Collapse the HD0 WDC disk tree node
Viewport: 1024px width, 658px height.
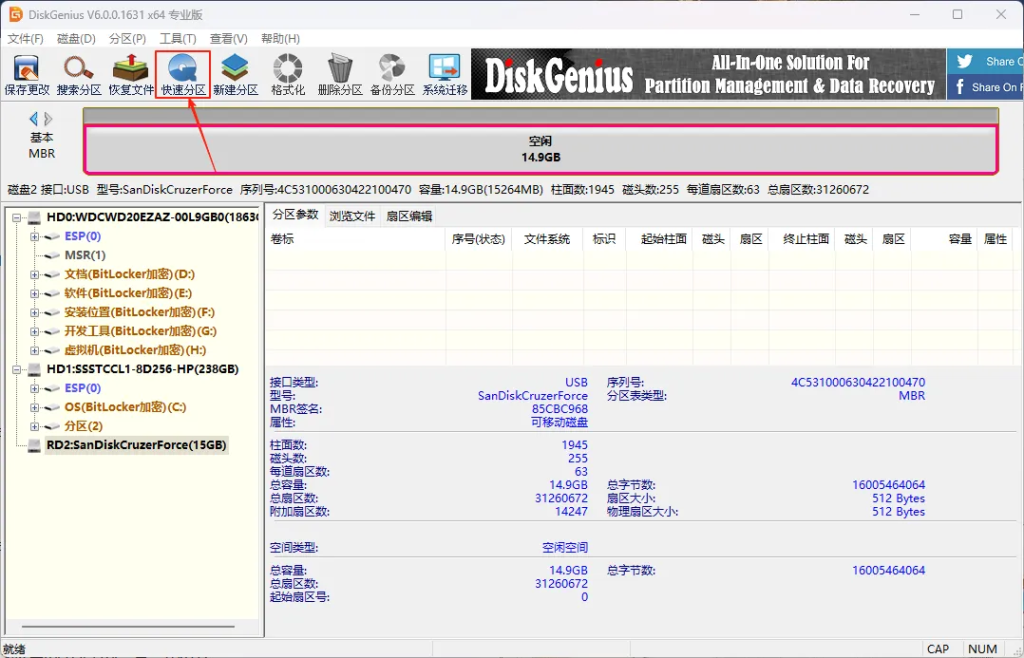coord(17,218)
